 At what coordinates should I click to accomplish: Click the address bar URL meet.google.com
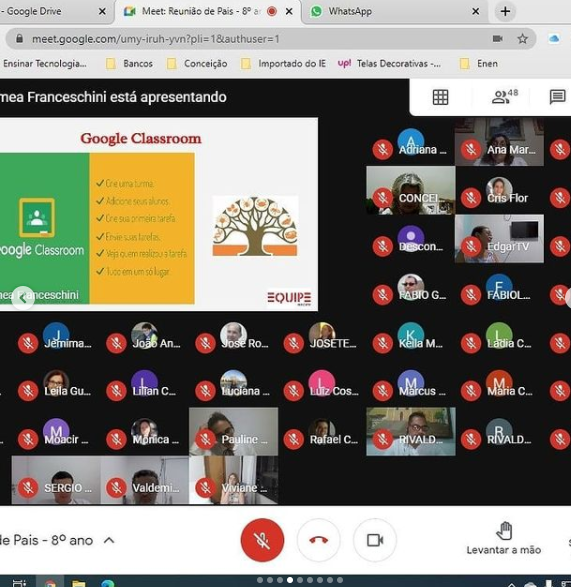[x=155, y=39]
